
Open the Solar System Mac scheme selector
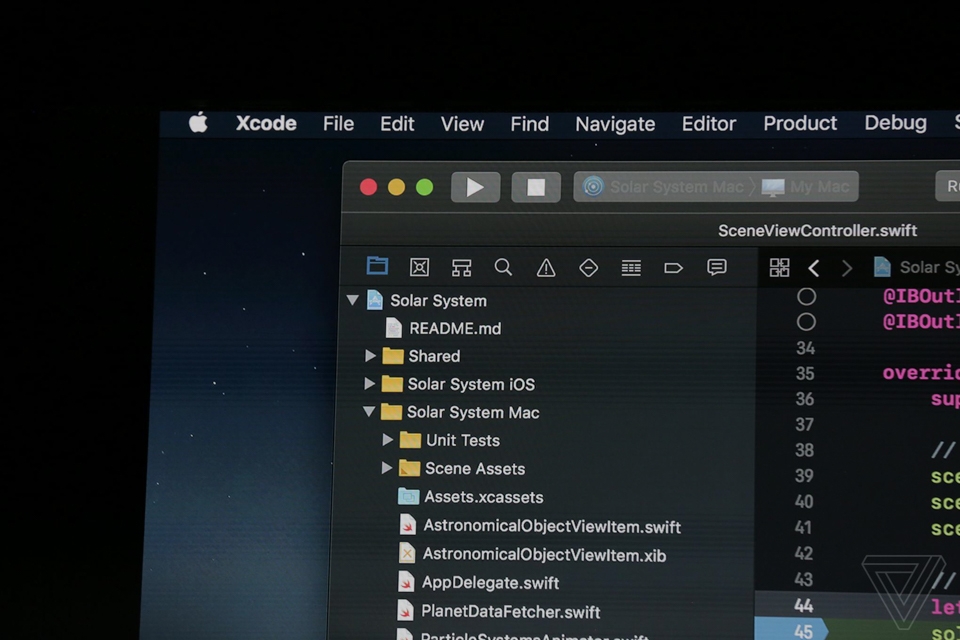pos(673,186)
